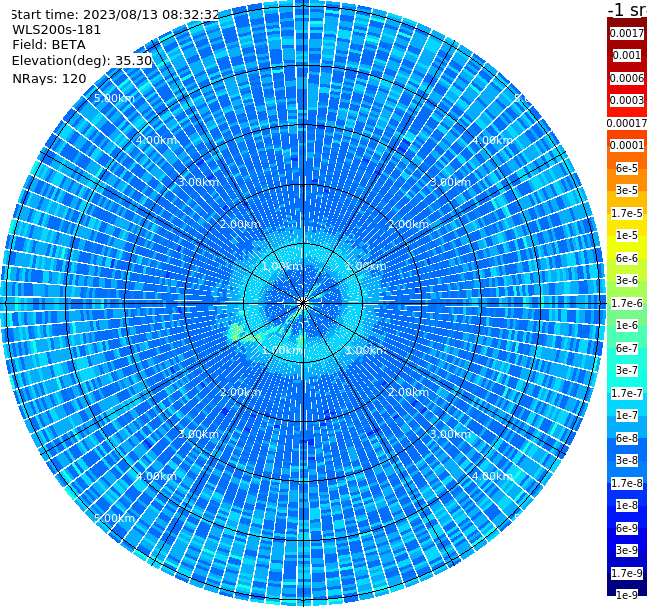Select the '0.0003' colorbar value
The height and width of the screenshot is (607, 647).
tap(627, 100)
